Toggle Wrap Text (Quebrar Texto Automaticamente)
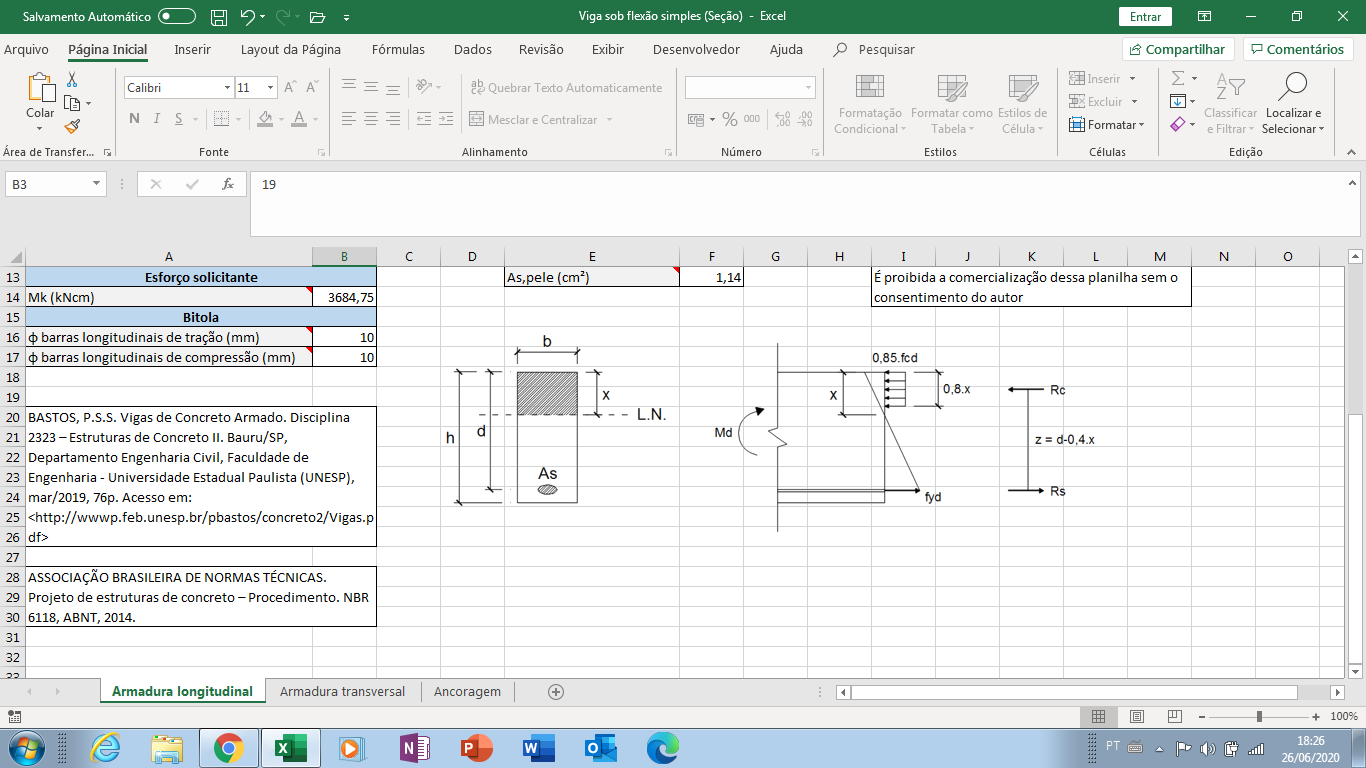The height and width of the screenshot is (768, 1366). pos(566,88)
